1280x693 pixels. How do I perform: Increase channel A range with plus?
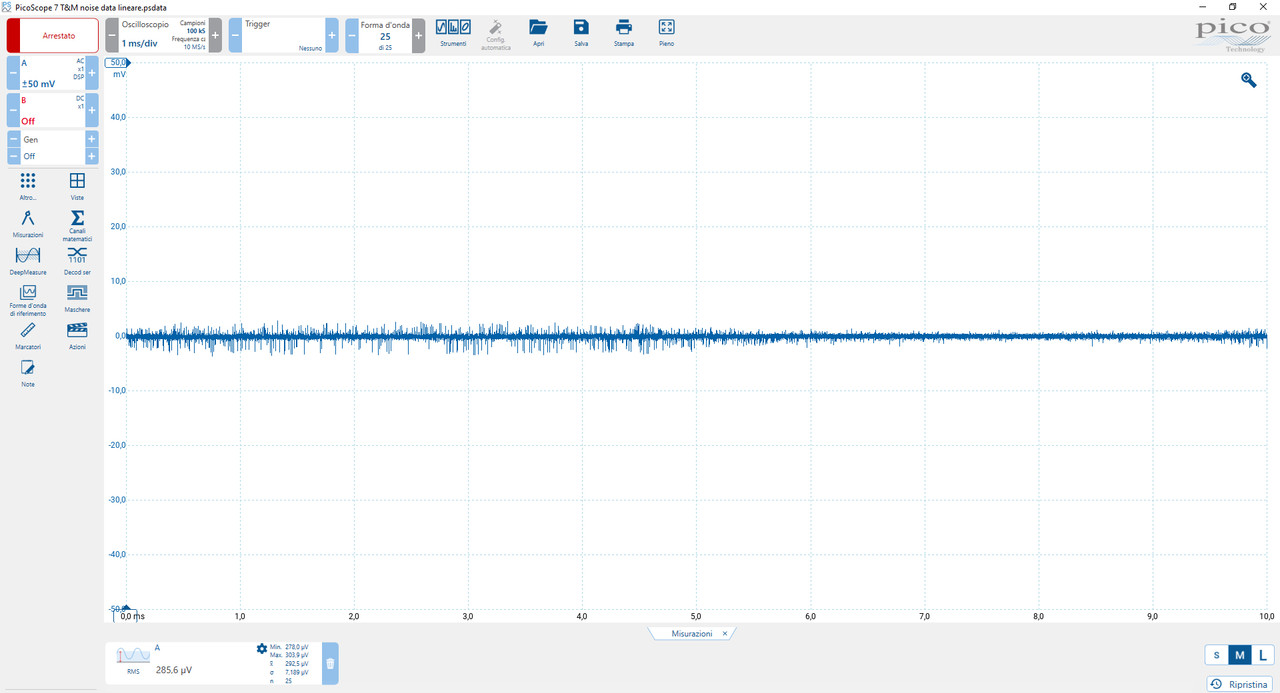pos(92,73)
